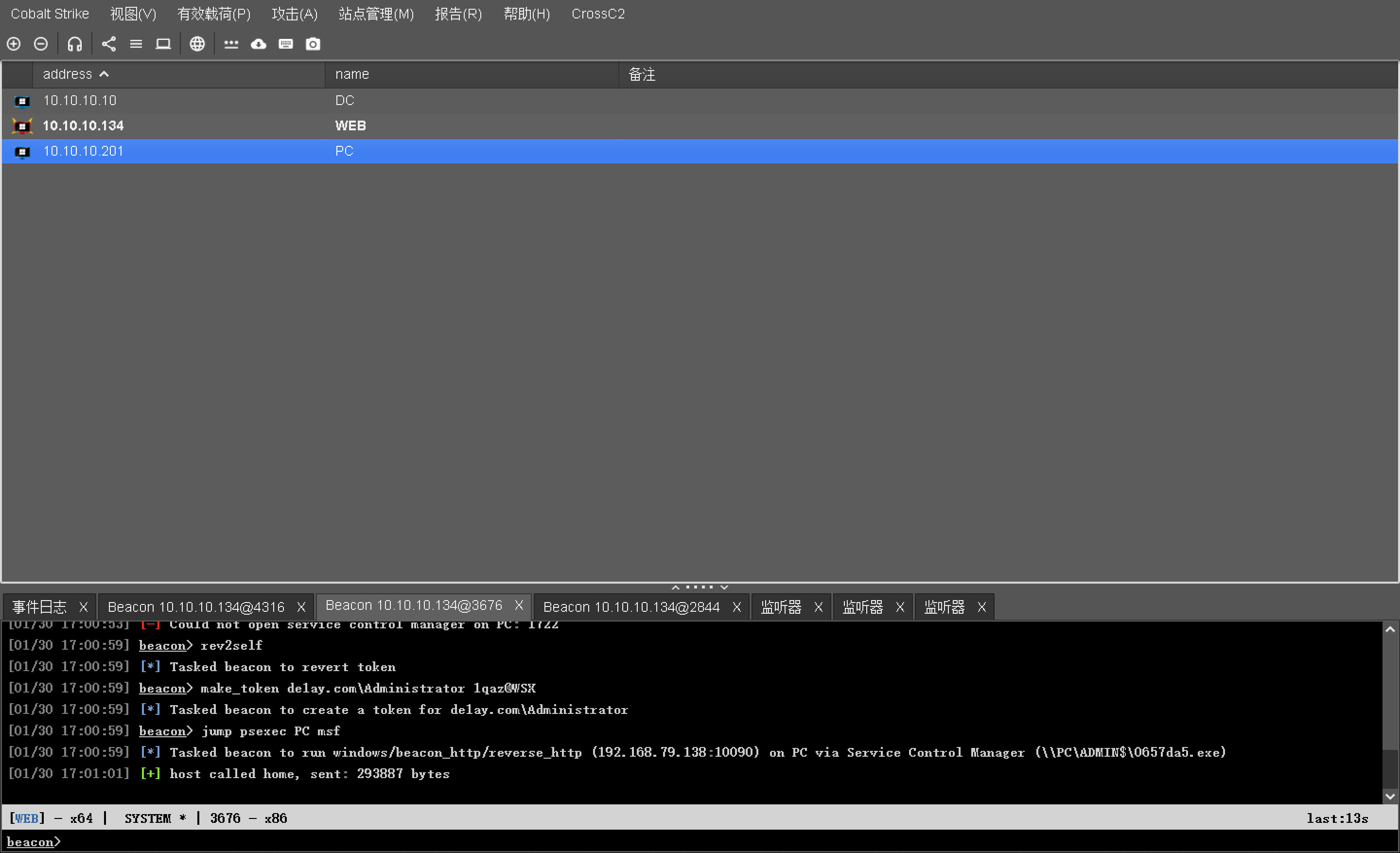
Task: Switch to Beacon 10.10.10.134@3676 tab
Action: [414, 605]
